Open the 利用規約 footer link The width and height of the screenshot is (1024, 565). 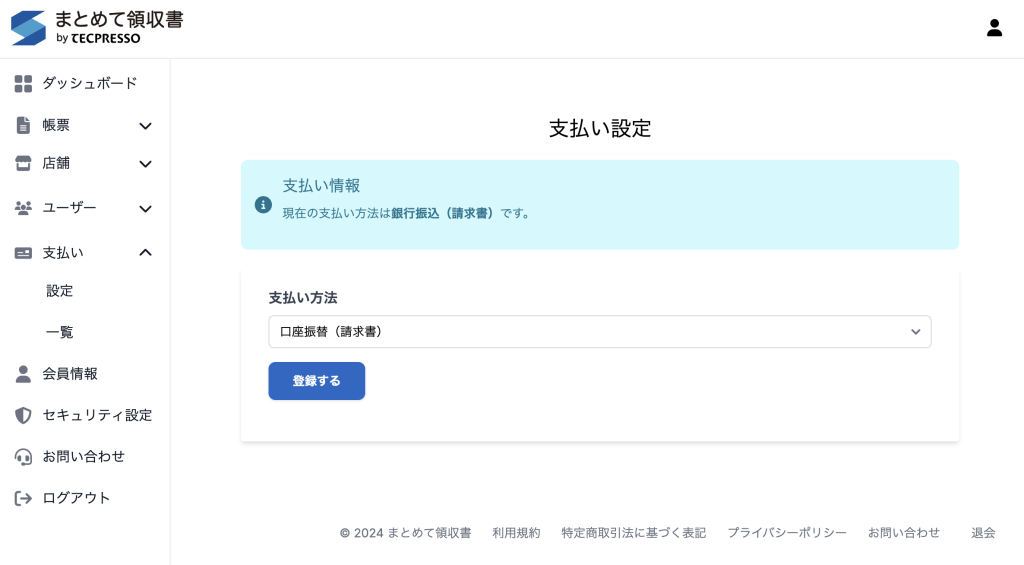coord(516,533)
